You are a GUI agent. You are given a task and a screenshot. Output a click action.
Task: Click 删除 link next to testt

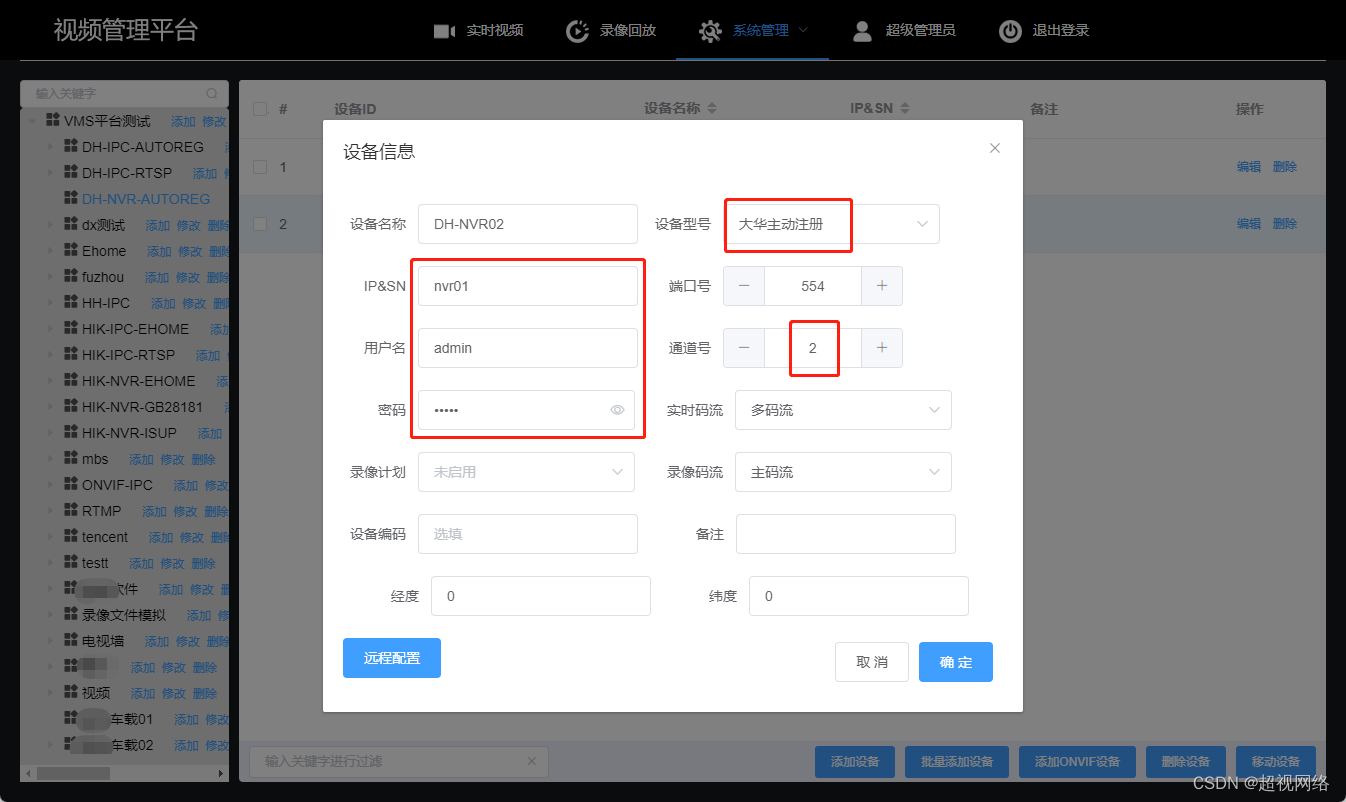tap(203, 563)
